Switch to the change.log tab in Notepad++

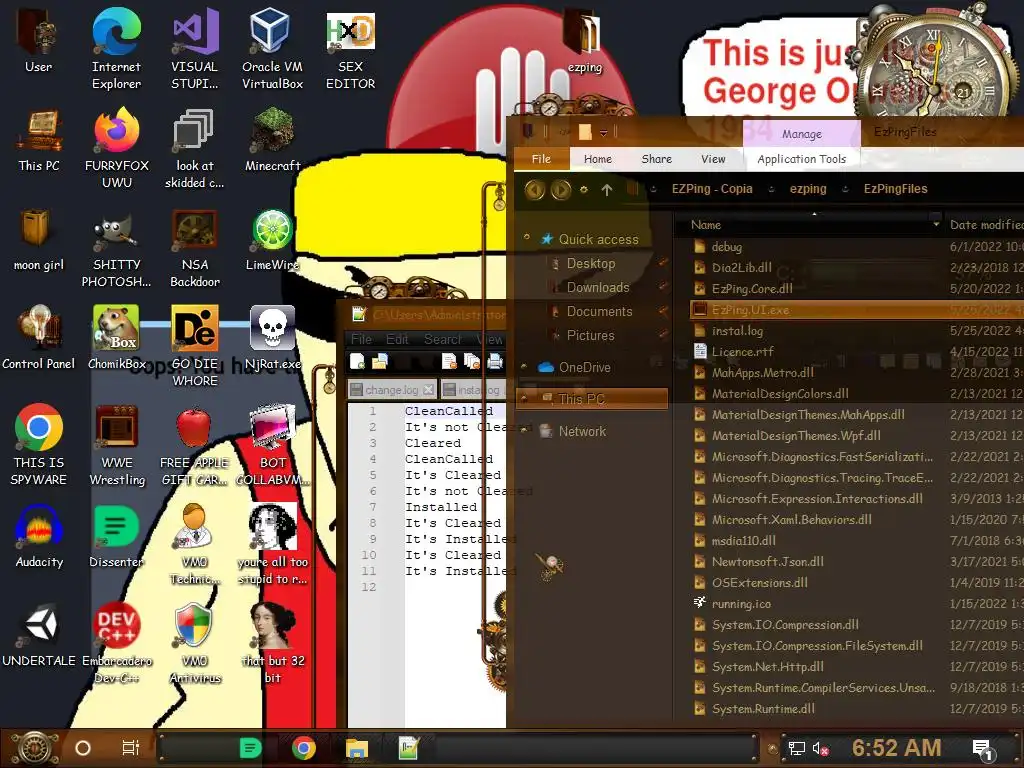(391, 390)
